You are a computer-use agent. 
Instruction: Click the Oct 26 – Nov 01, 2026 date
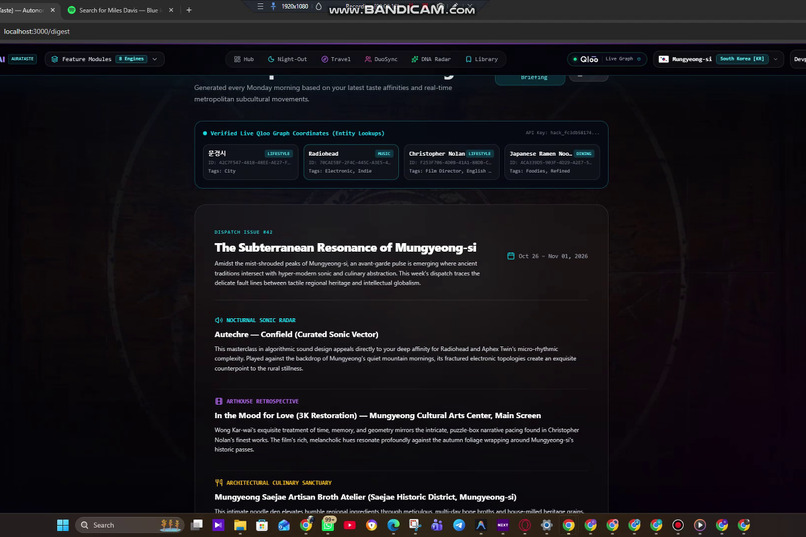(x=553, y=256)
